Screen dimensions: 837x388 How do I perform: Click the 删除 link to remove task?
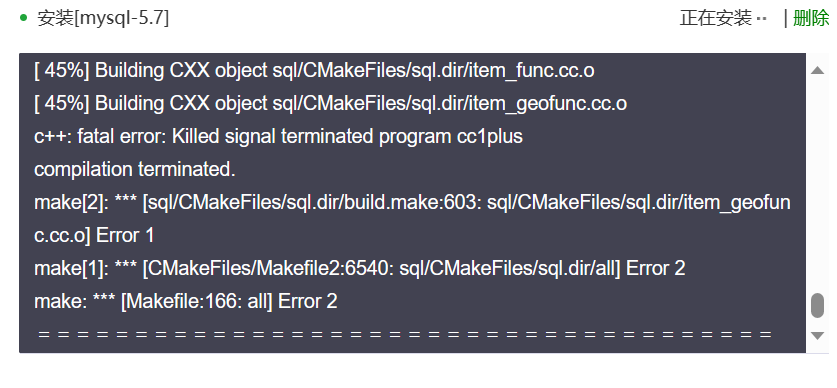[811, 18]
